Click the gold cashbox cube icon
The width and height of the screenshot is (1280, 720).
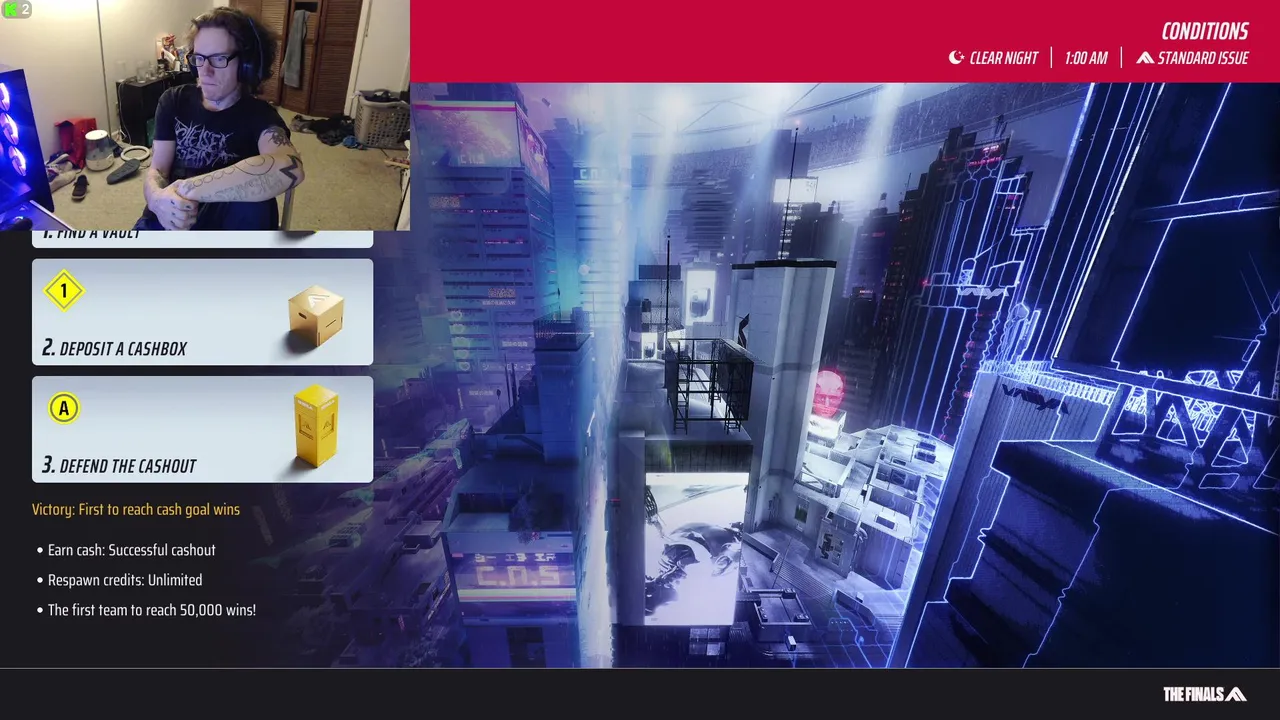pos(316,316)
